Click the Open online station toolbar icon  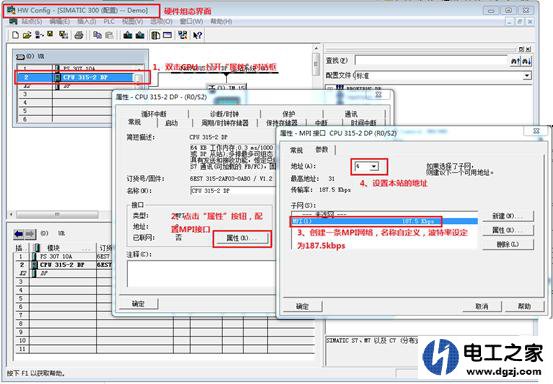tap(39, 35)
